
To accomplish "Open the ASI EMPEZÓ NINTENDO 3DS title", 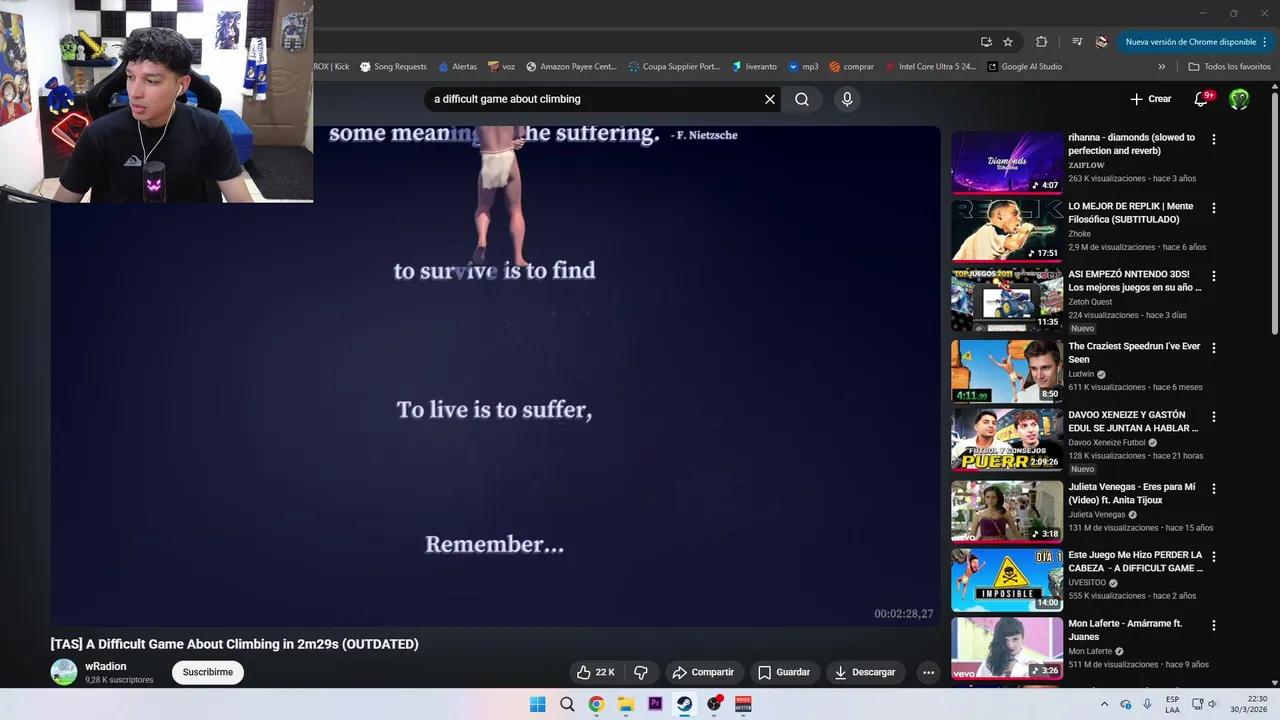I will click(1134, 280).
